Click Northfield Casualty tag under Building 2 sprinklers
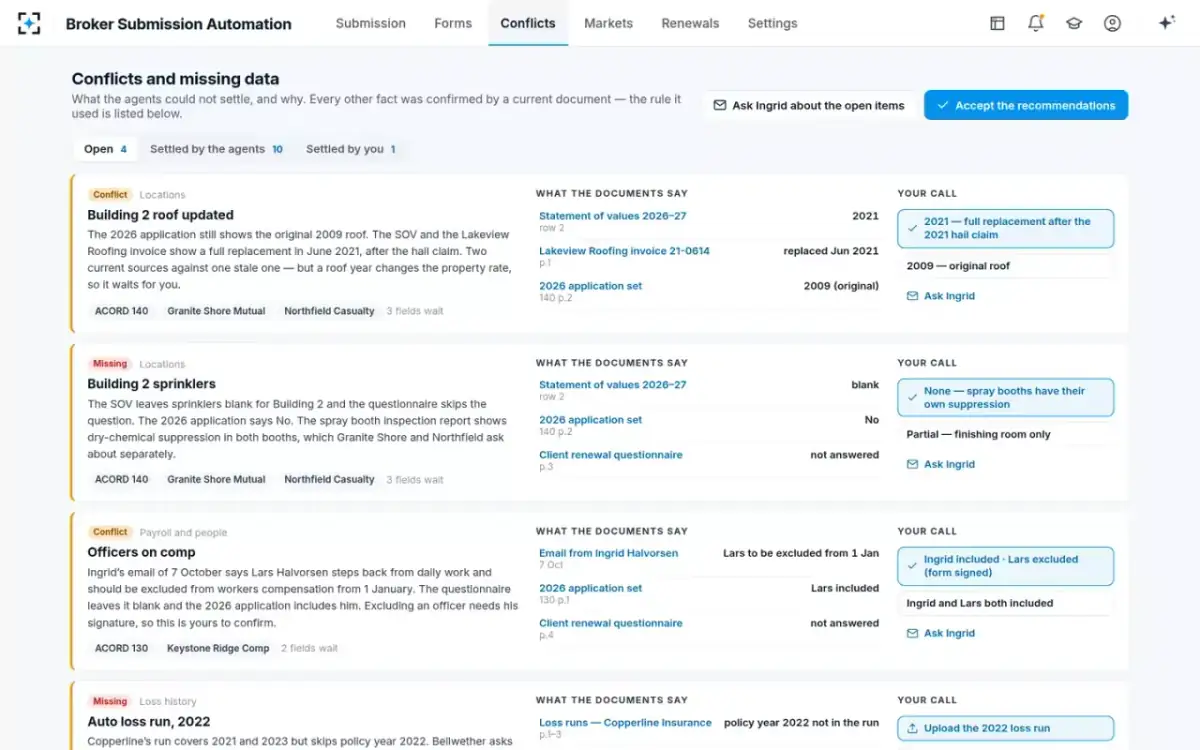The height and width of the screenshot is (750, 1200). click(x=329, y=479)
